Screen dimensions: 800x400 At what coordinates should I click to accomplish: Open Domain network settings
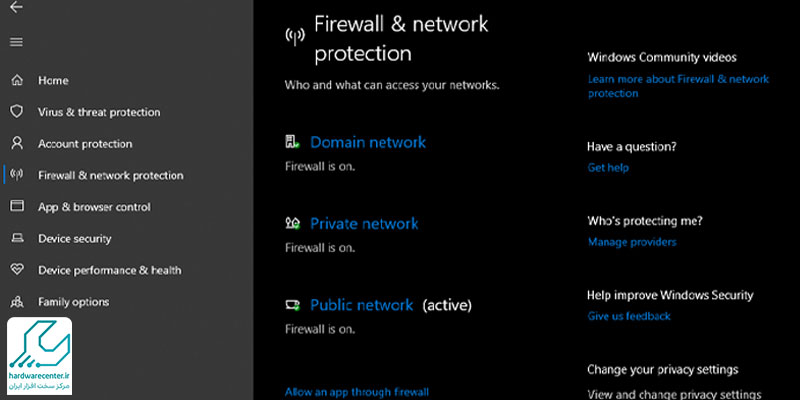click(x=368, y=142)
